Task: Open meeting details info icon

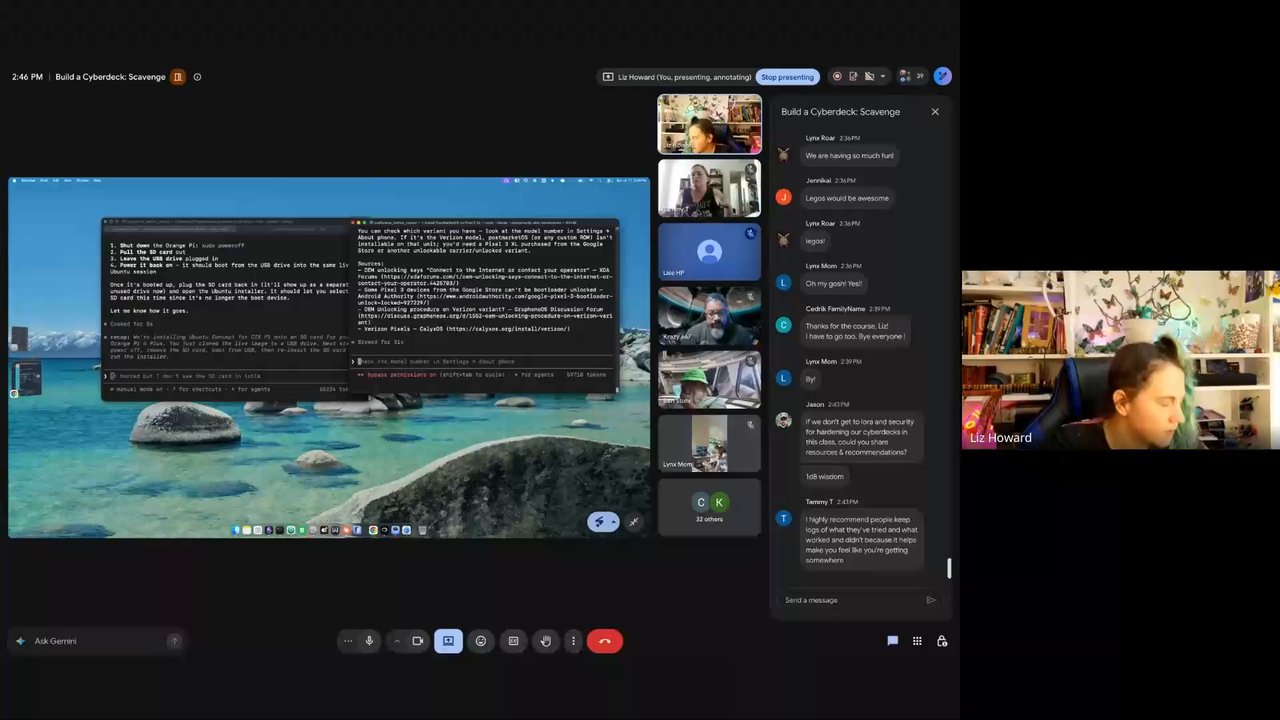Action: pos(197,77)
